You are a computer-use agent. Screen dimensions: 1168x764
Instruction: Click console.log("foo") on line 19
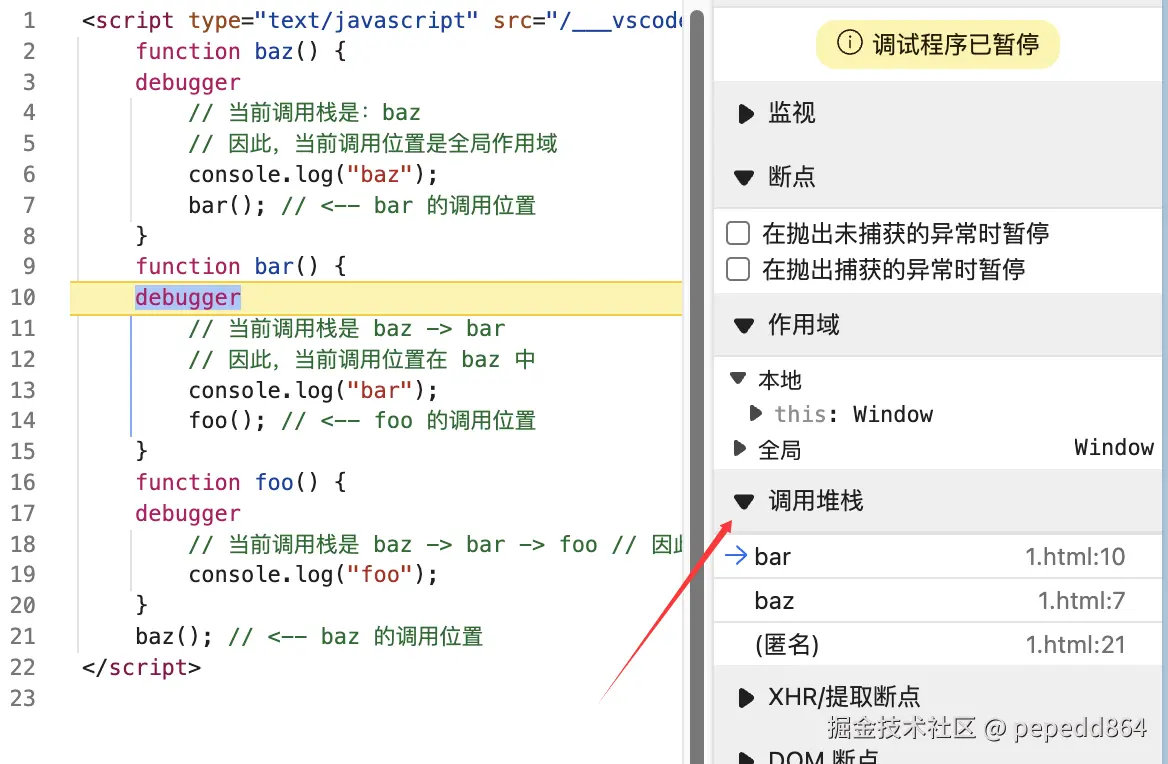pos(313,574)
